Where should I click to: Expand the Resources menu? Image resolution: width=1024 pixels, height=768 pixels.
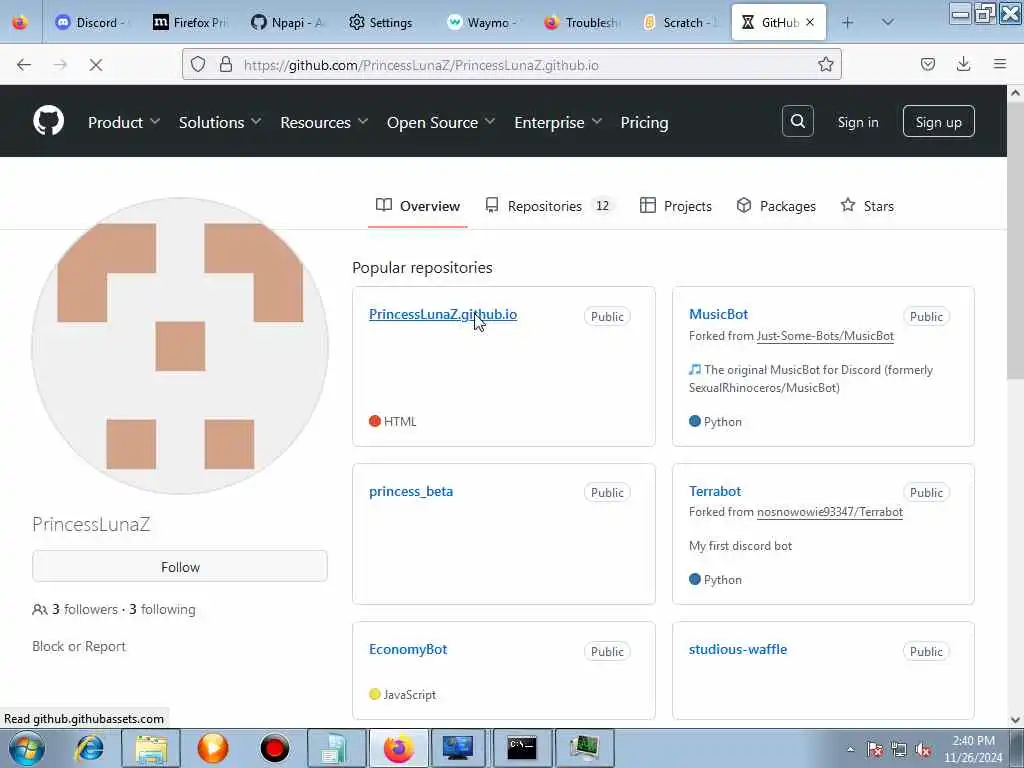coord(324,122)
